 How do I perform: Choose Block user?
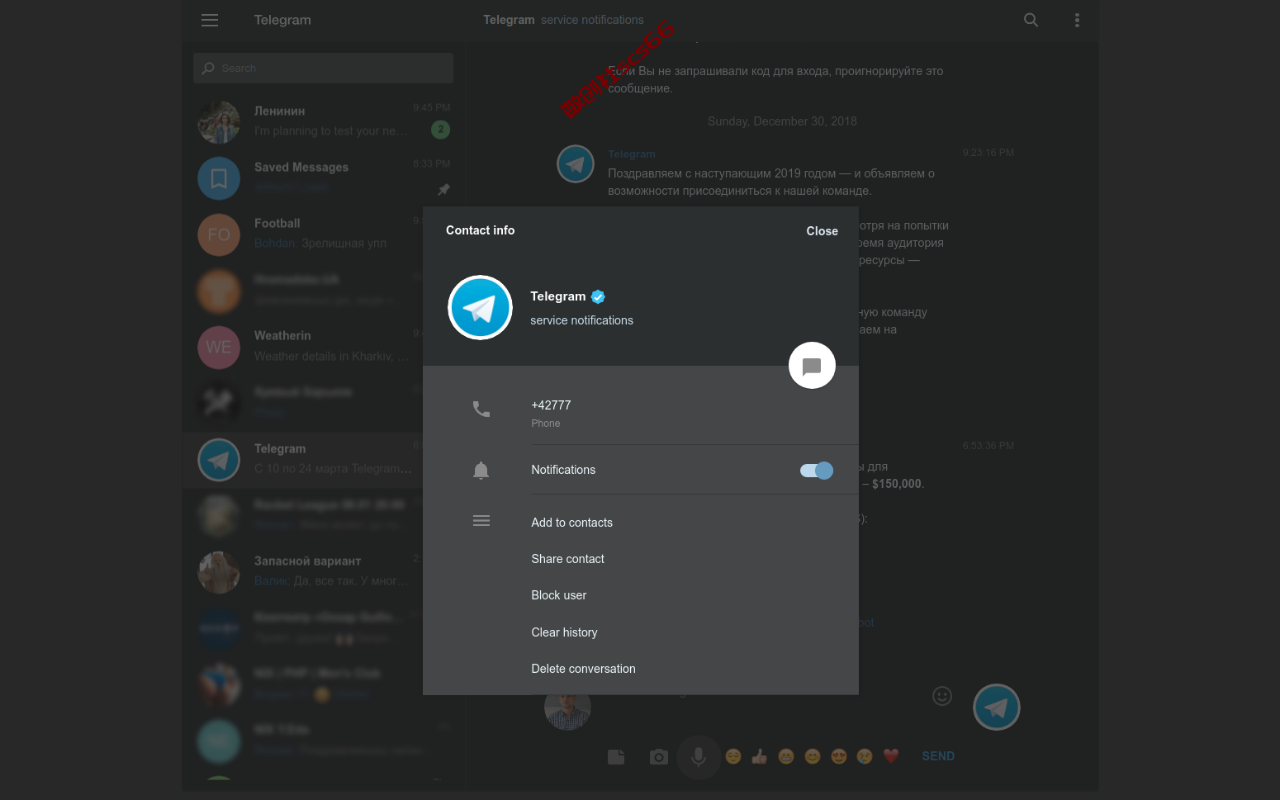pyautogui.click(x=559, y=595)
